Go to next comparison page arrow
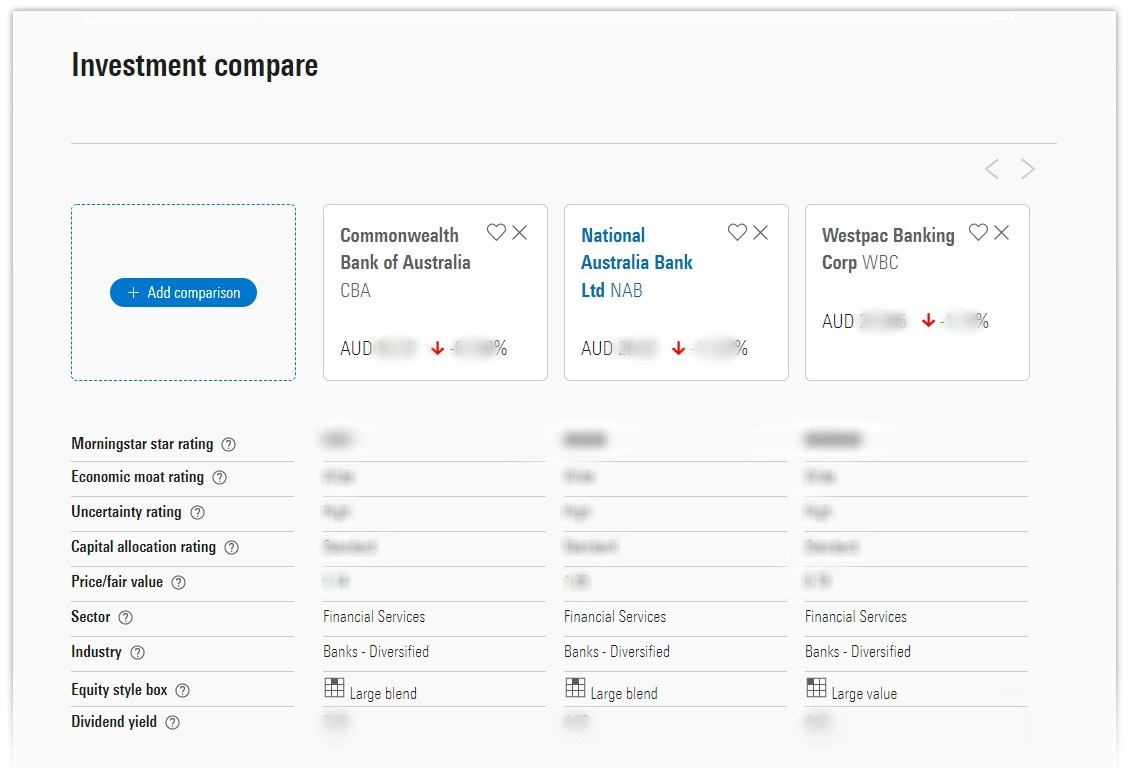This screenshot has width=1130, height=768. click(1028, 169)
